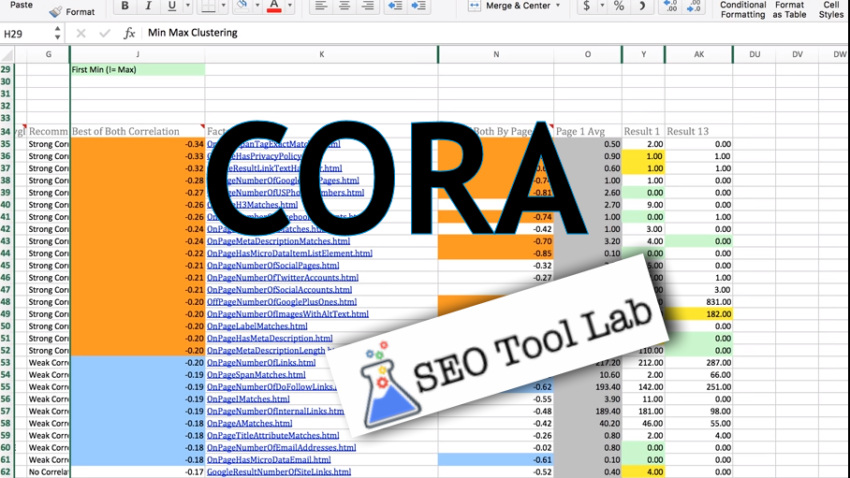The image size is (850, 478).
Task: Select column K header
Action: click(x=321, y=52)
